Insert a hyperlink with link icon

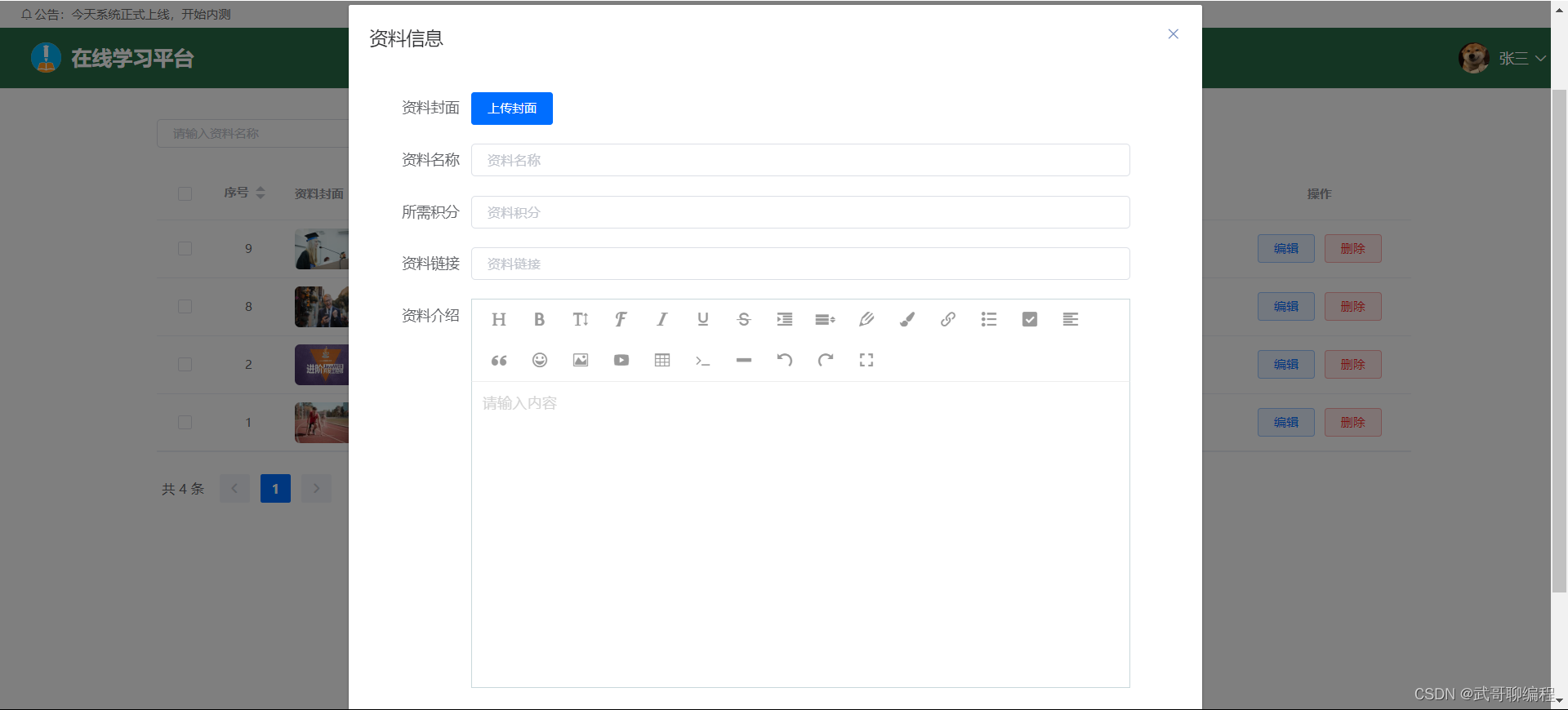click(948, 319)
